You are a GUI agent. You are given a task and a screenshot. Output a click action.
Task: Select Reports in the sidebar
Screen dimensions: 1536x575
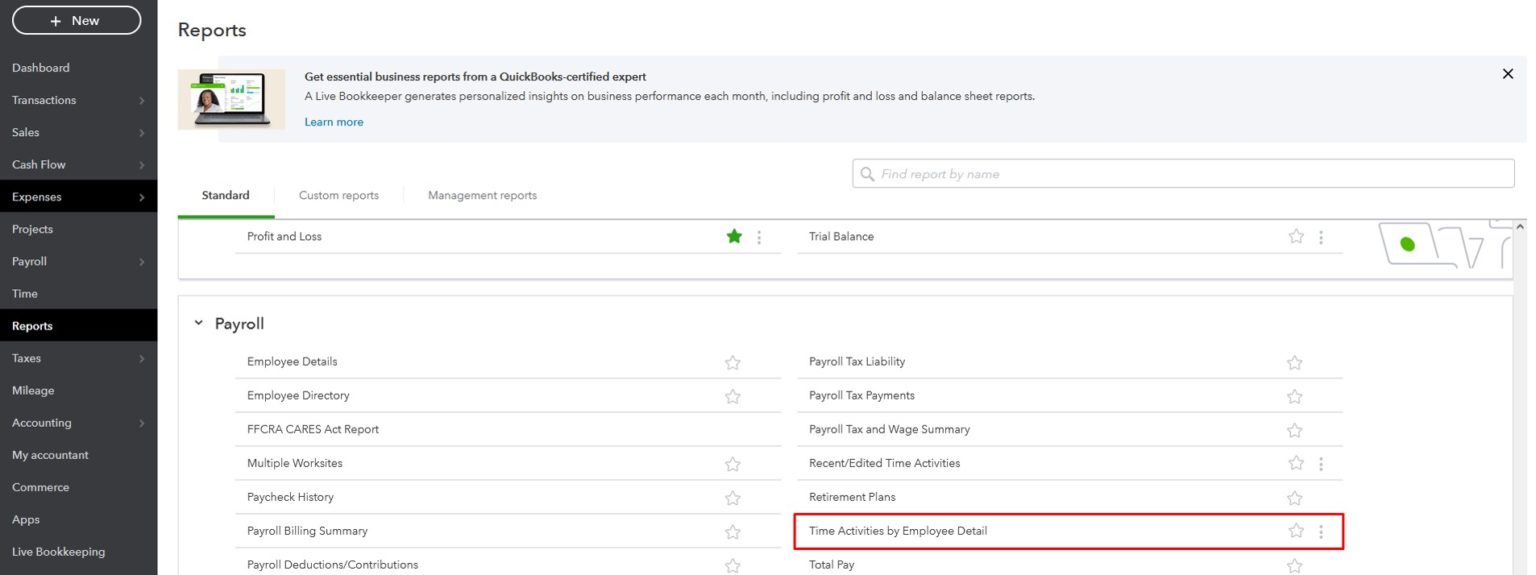[32, 326]
